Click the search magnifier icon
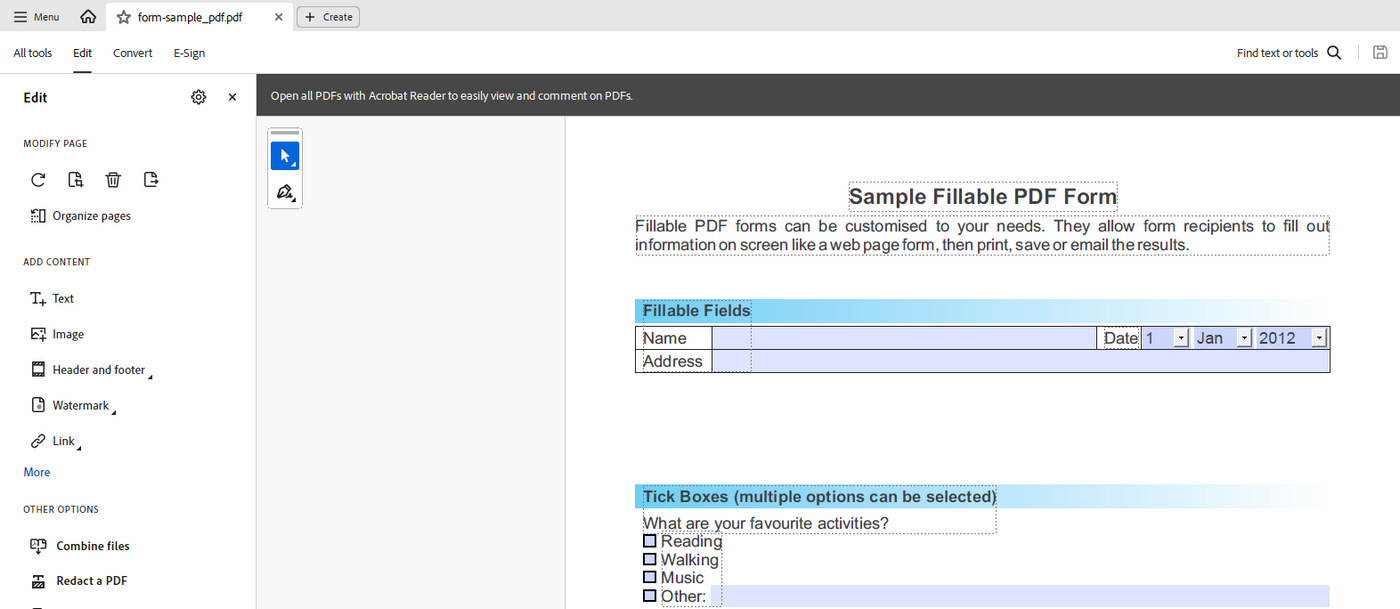 coord(1334,53)
